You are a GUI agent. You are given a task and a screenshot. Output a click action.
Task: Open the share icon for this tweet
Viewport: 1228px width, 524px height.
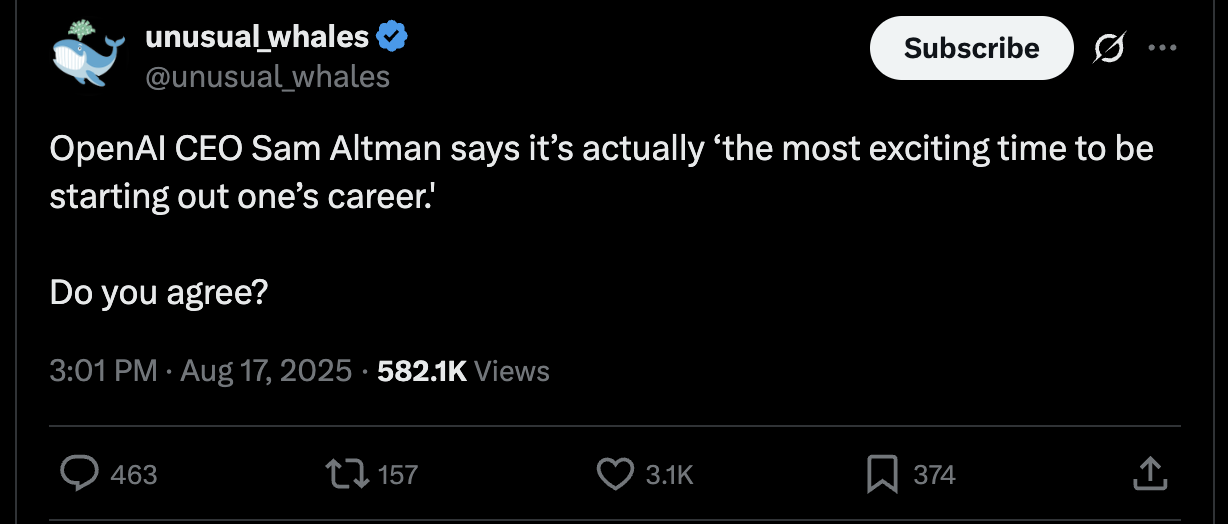(1149, 473)
